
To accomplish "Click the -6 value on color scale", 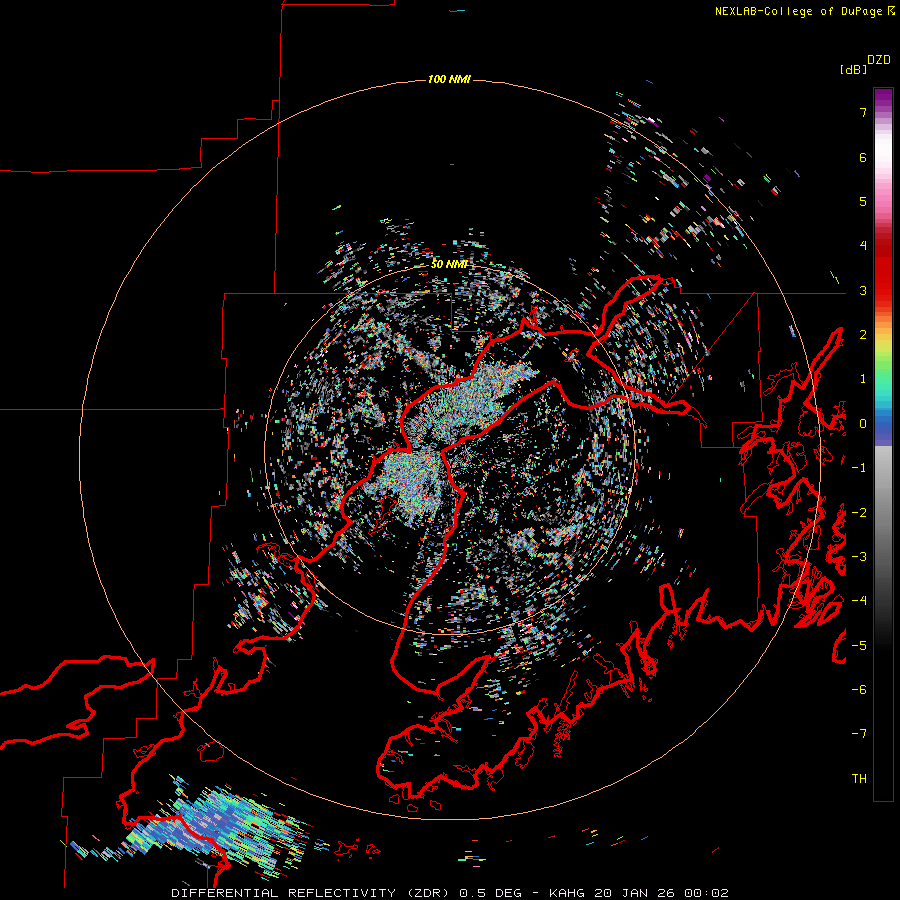I will tap(859, 690).
